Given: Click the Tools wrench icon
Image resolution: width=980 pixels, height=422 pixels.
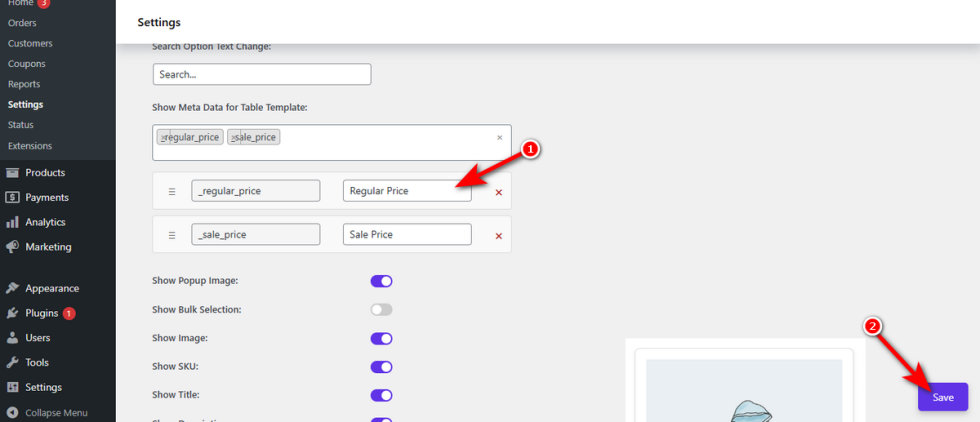Looking at the screenshot, I should click(x=12, y=363).
